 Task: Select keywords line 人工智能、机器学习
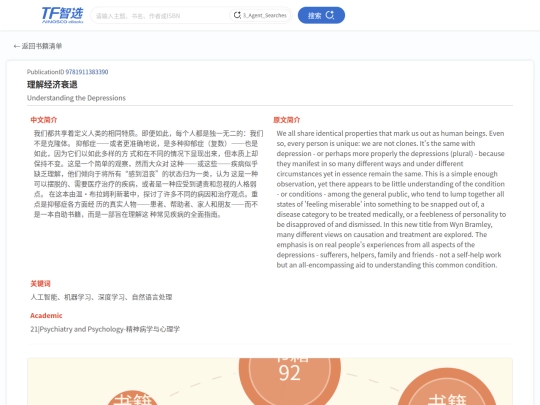(101, 297)
